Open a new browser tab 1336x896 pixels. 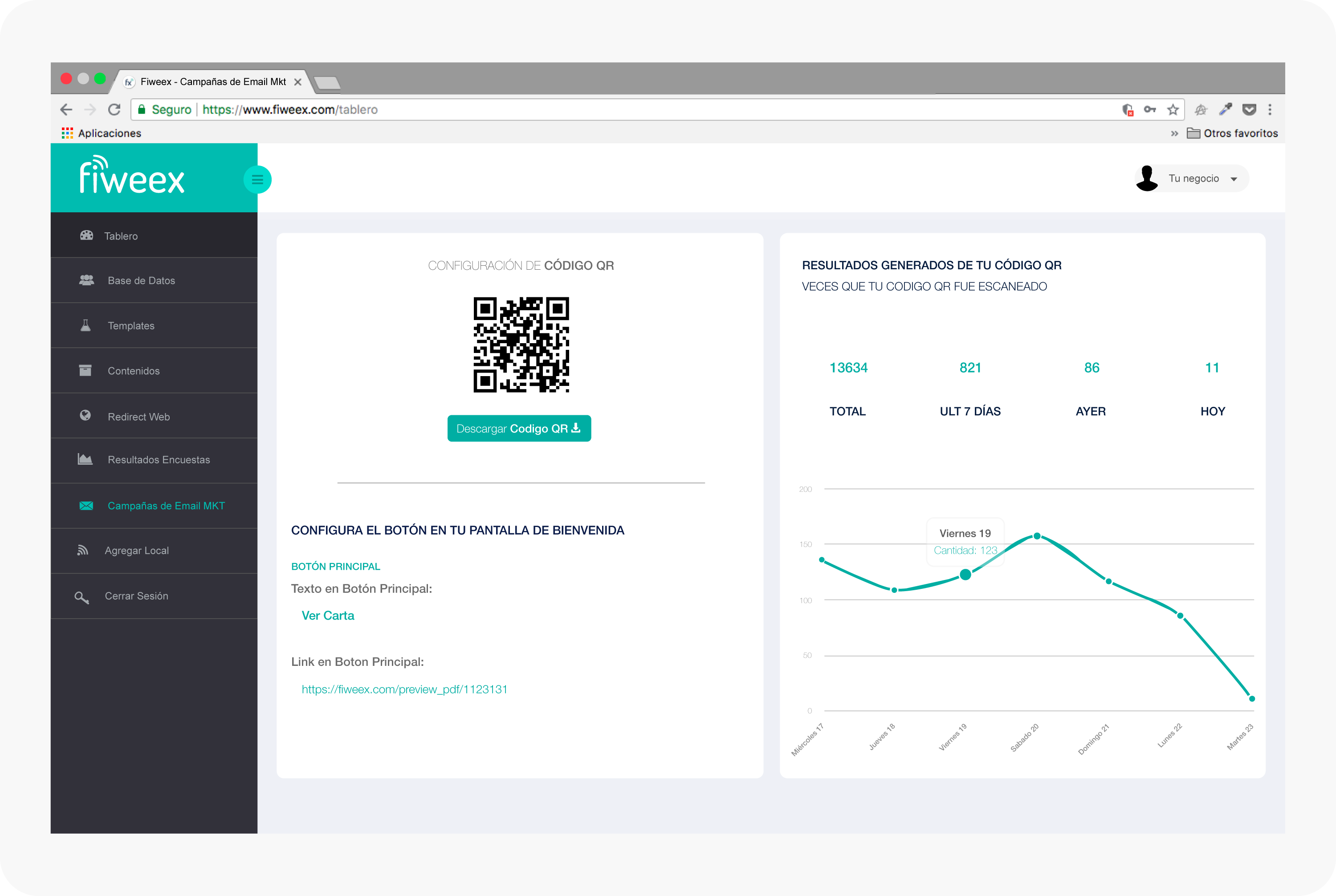click(327, 83)
